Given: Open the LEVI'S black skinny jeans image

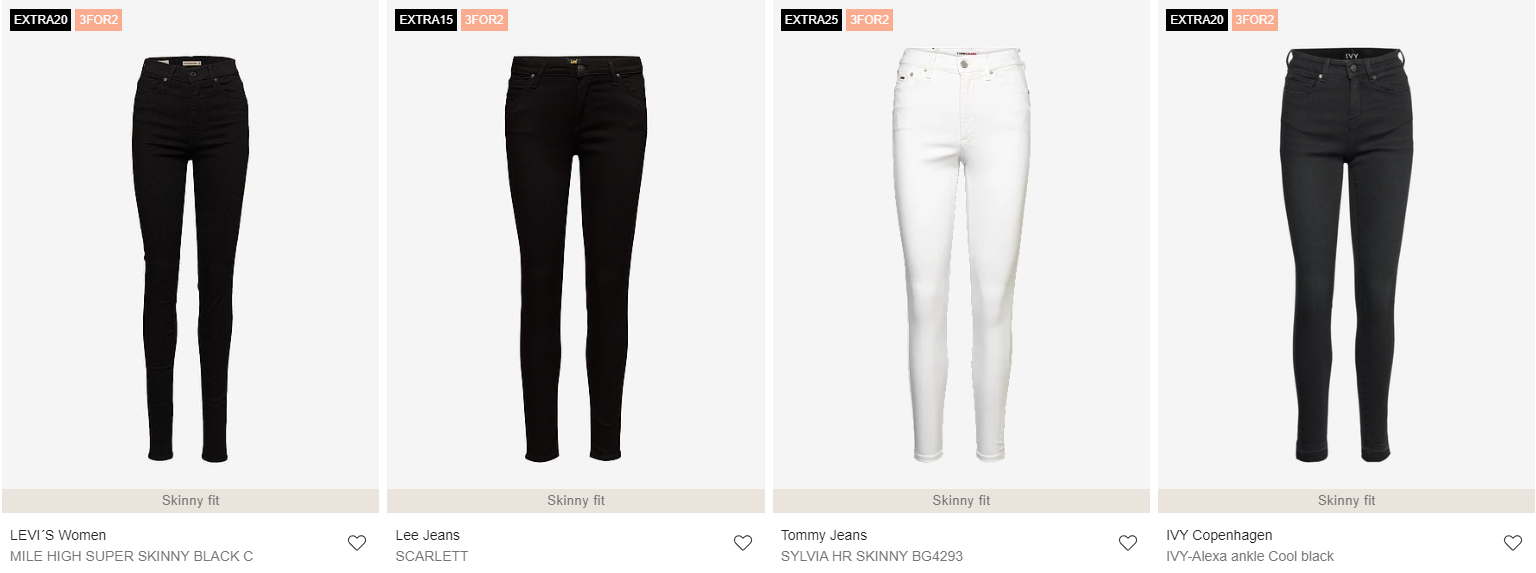Looking at the screenshot, I should coord(190,260).
